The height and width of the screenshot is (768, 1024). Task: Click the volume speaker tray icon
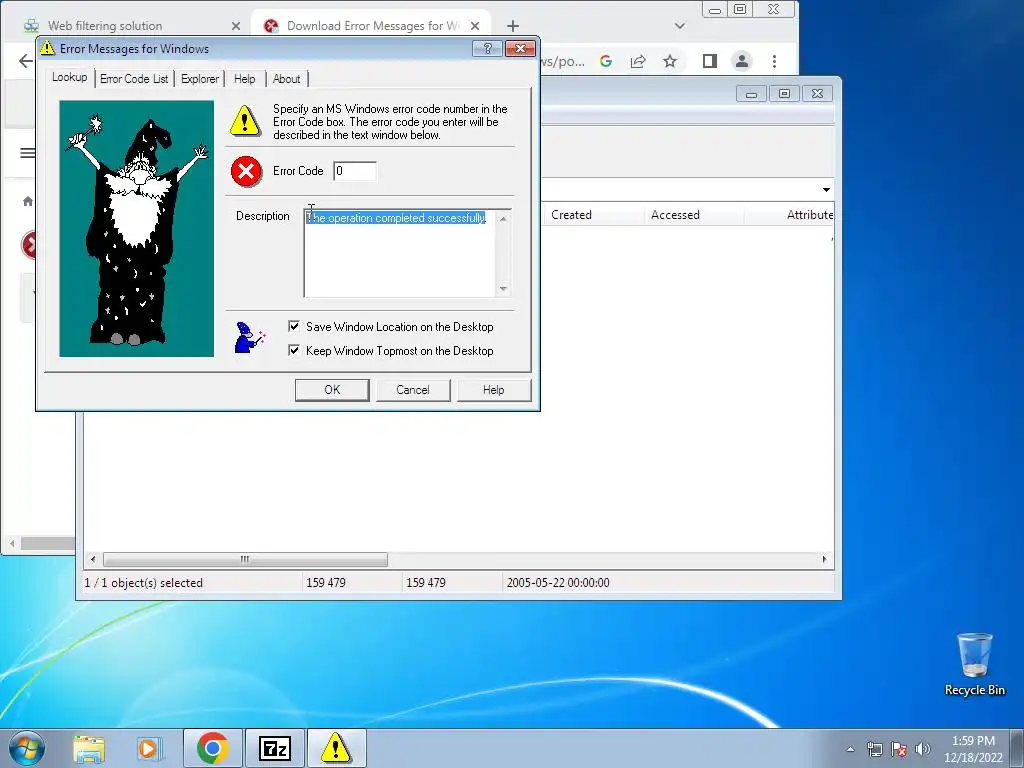[923, 749]
